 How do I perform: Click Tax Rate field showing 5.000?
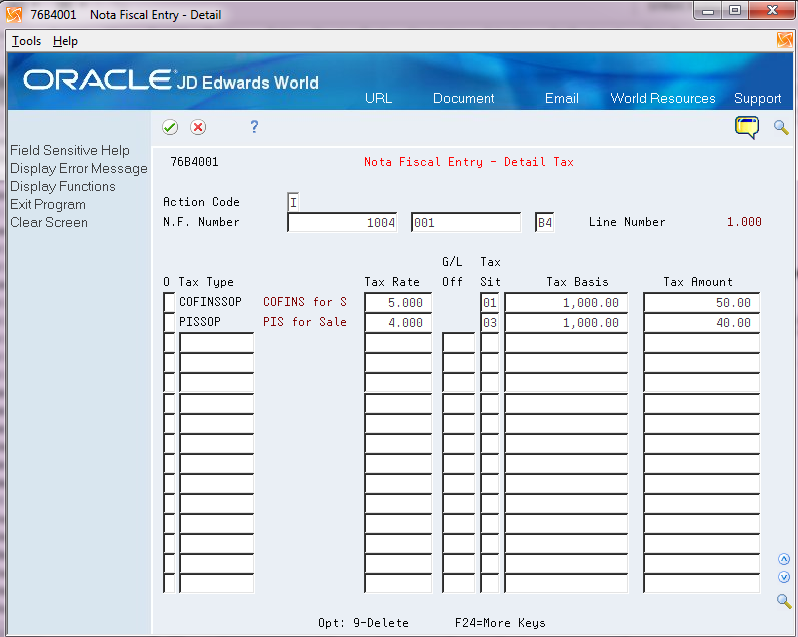tap(398, 302)
